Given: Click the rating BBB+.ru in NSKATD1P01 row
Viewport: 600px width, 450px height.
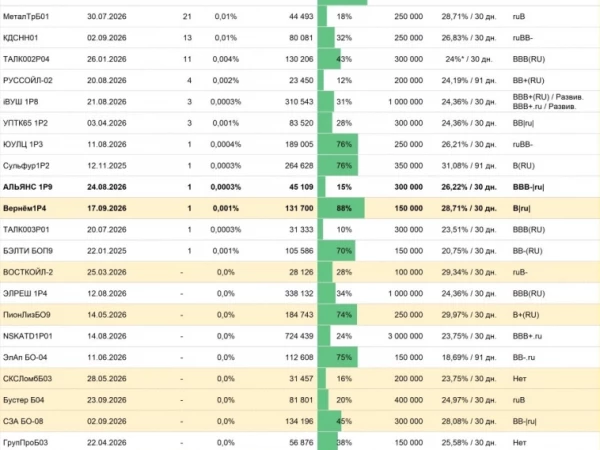Looking at the screenshot, I should (x=527, y=336).
